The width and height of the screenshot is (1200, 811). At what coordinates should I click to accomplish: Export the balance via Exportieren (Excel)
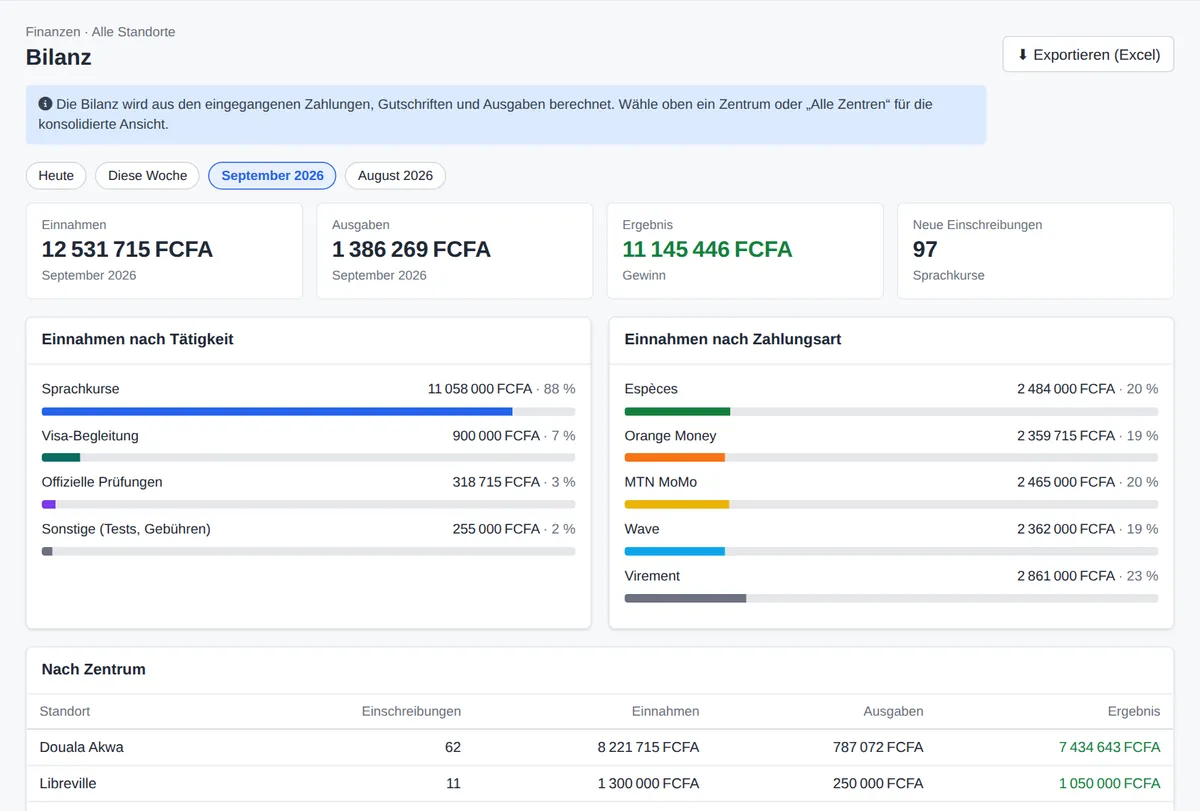pos(1088,55)
